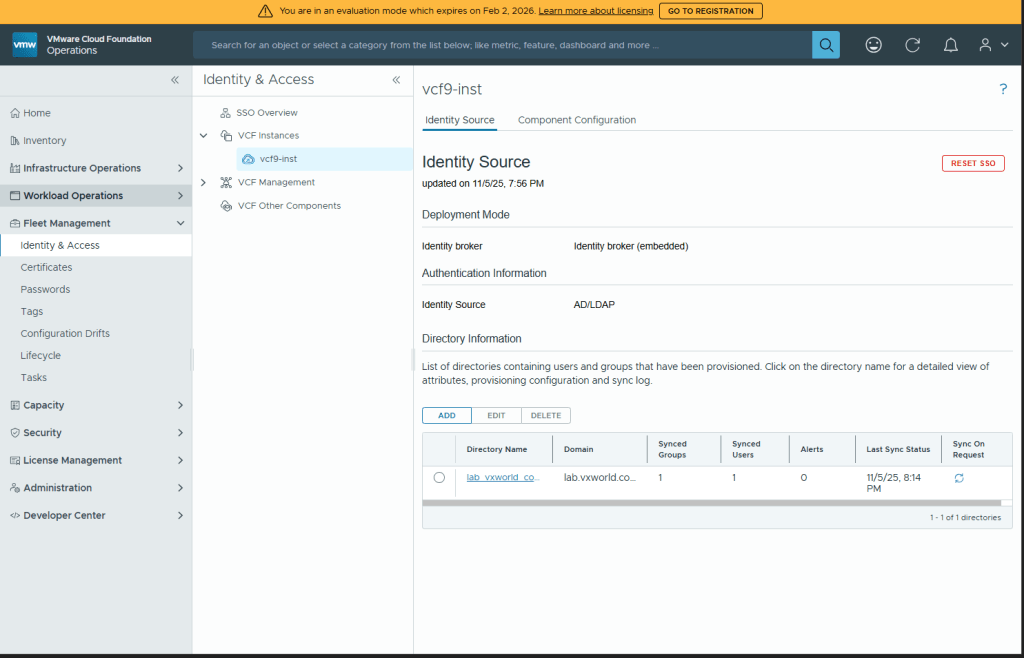Select the lab_vxworld directory radio button
1024x658 pixels.
pos(439,478)
